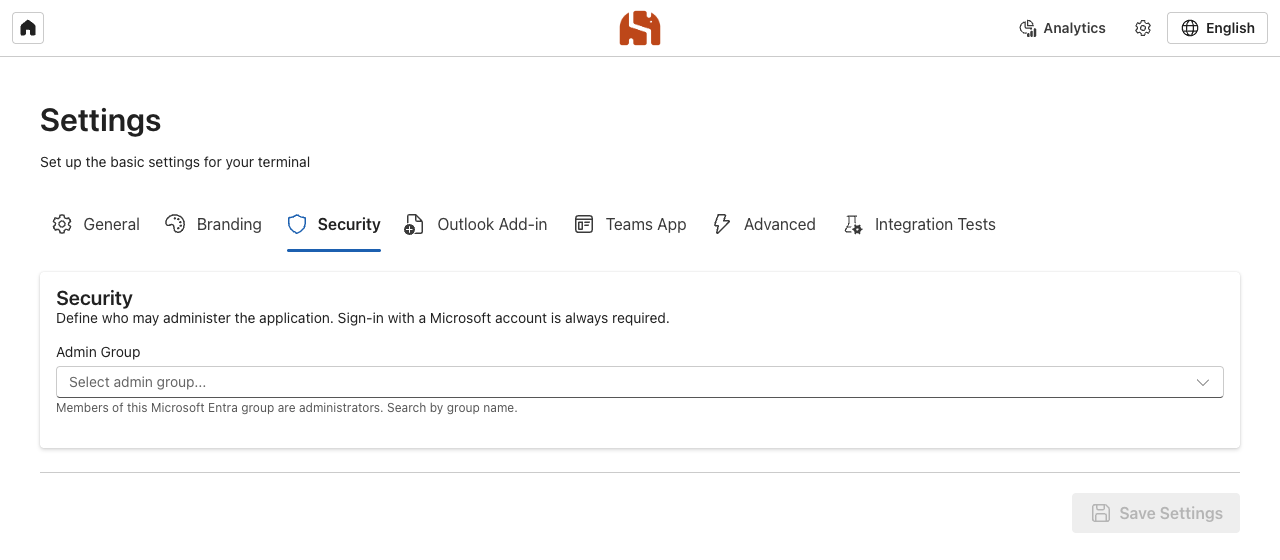This screenshot has height=560, width=1280.
Task: Open the Analytics page link
Action: tap(1062, 28)
